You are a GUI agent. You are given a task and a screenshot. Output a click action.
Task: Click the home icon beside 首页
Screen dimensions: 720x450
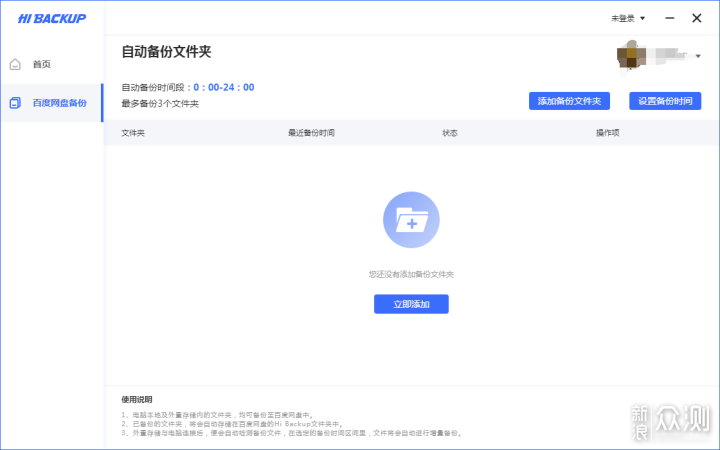point(15,64)
